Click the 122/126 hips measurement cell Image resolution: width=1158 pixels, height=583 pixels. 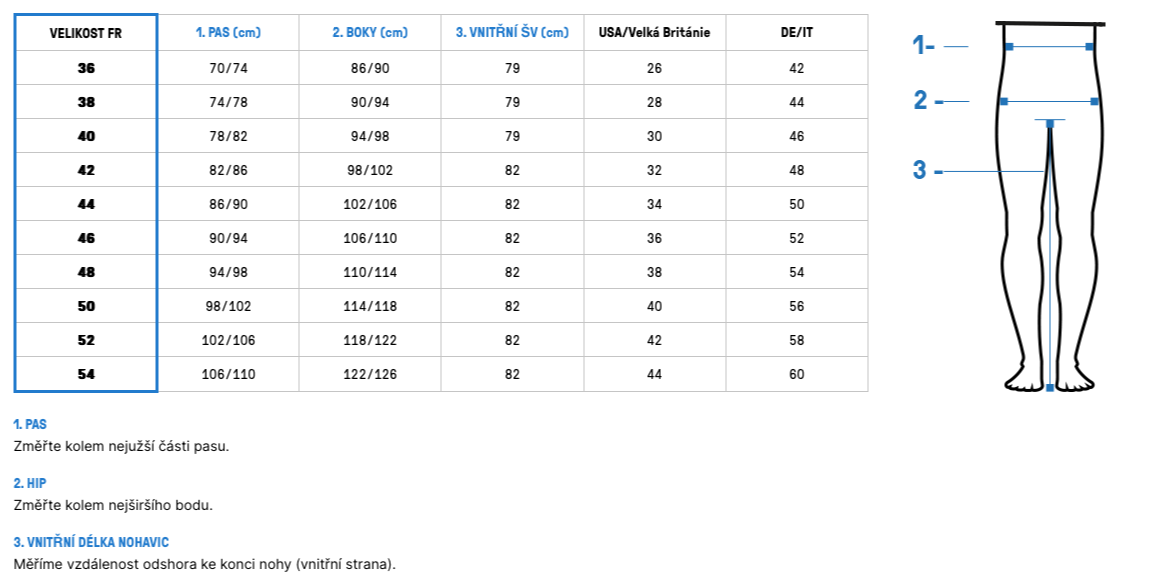click(x=370, y=375)
